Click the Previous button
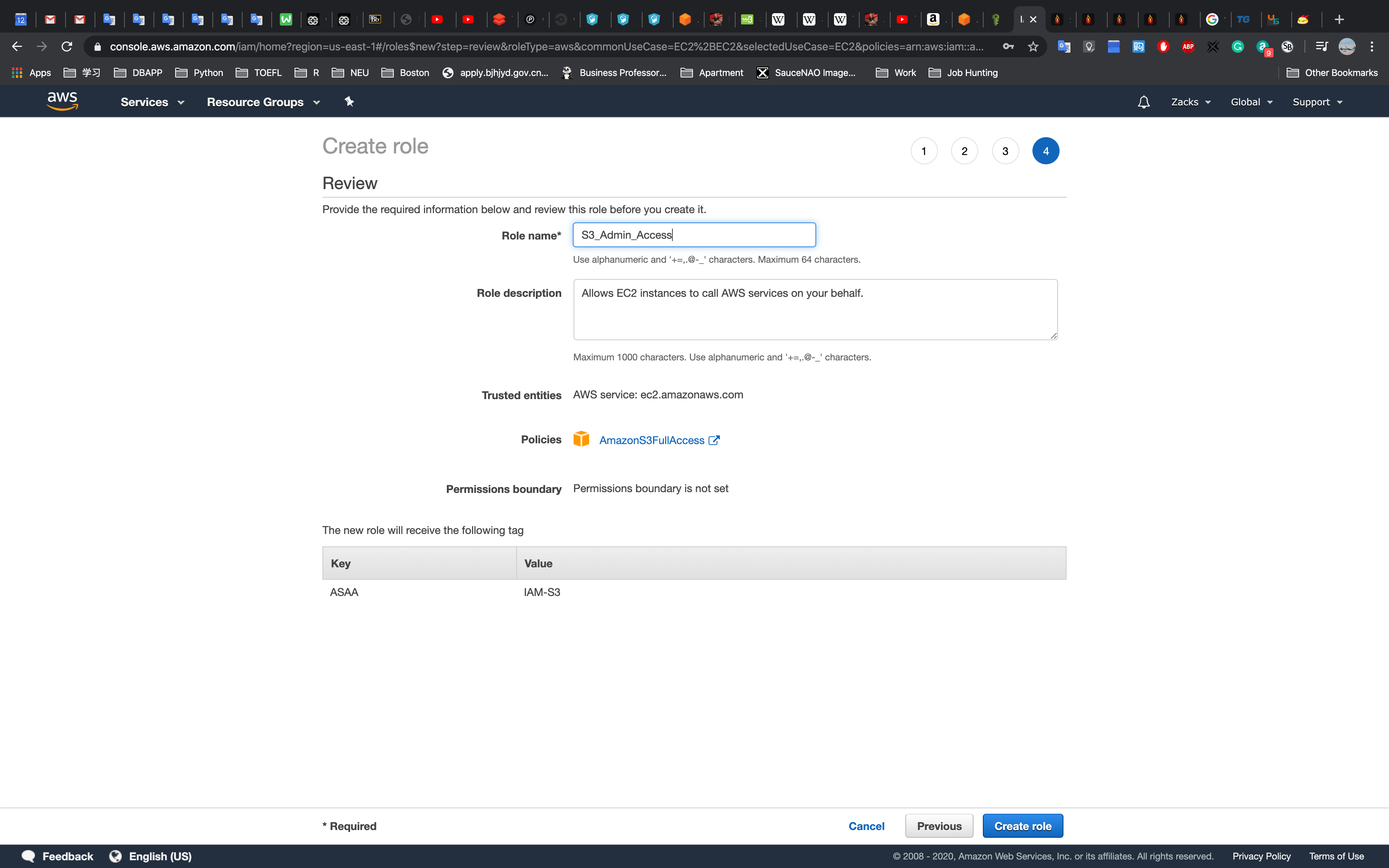Screen dimensions: 1389x868 tap(939, 825)
